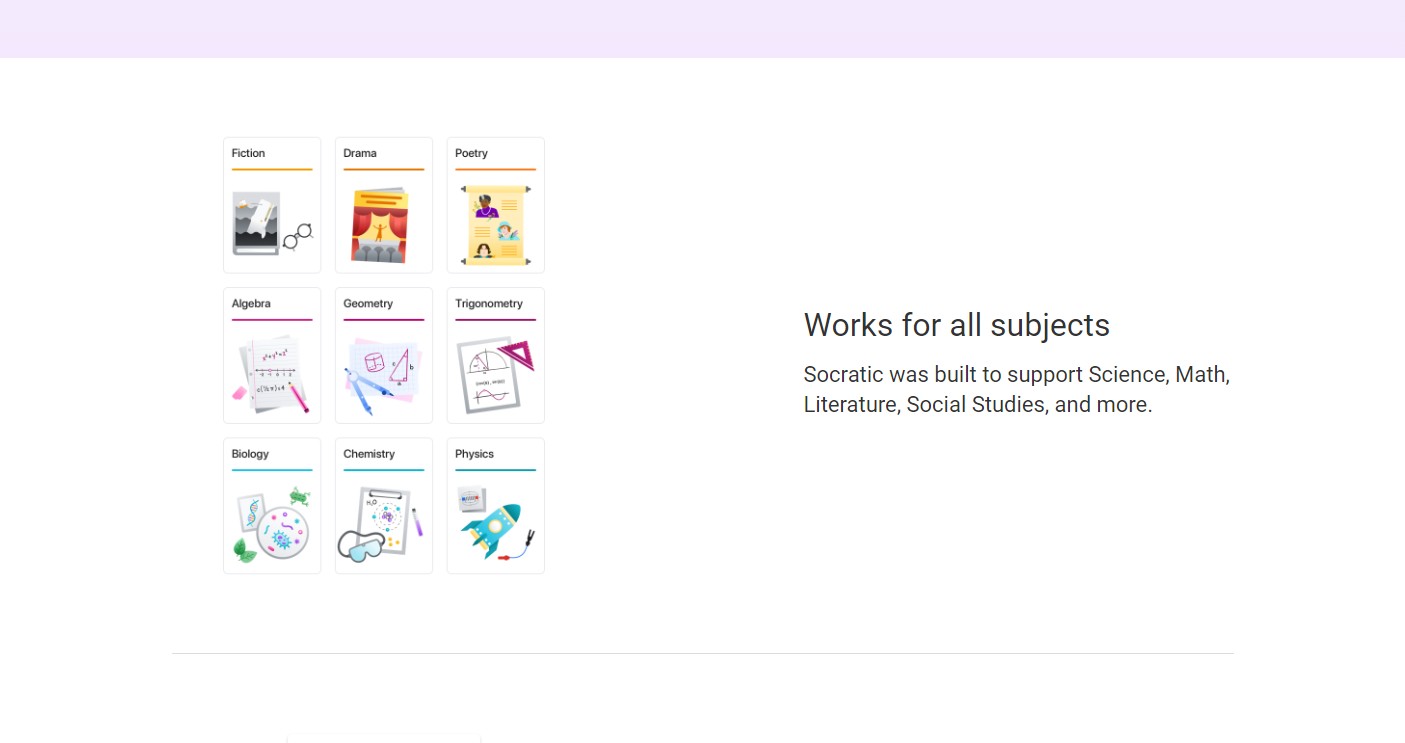Viewport: 1405px width, 743px height.
Task: Click the Algebra notebook icon
Action: click(271, 375)
